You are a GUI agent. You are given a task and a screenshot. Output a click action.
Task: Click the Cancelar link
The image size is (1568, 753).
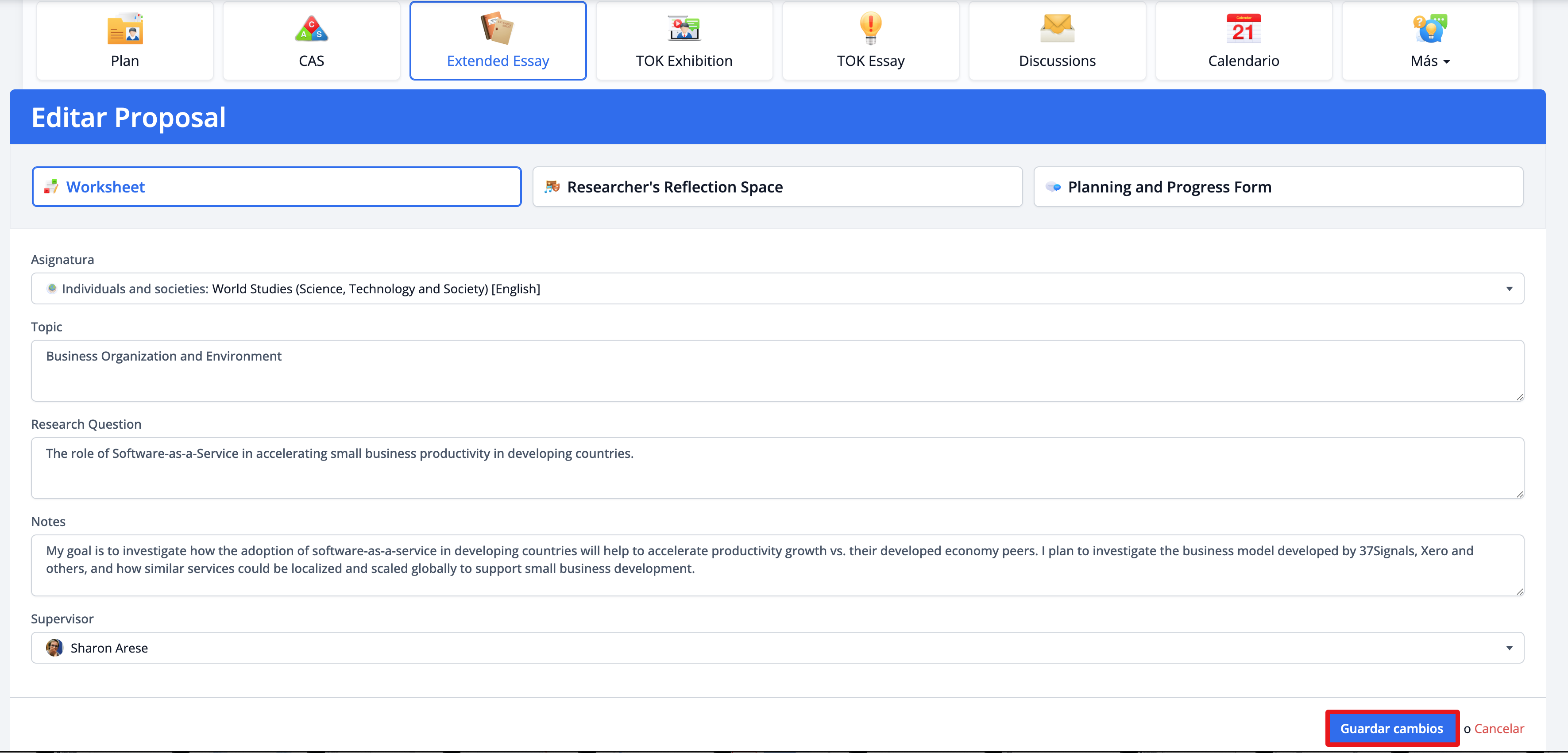pos(1498,728)
